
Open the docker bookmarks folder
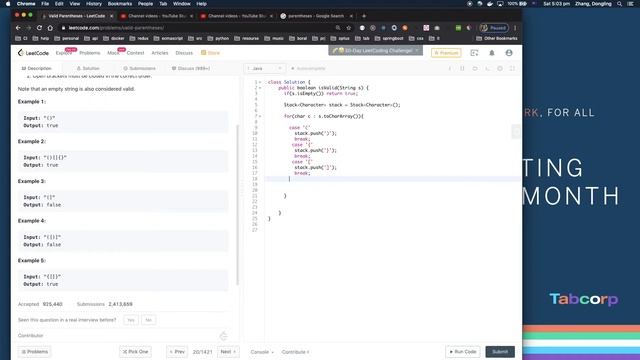[x=114, y=38]
